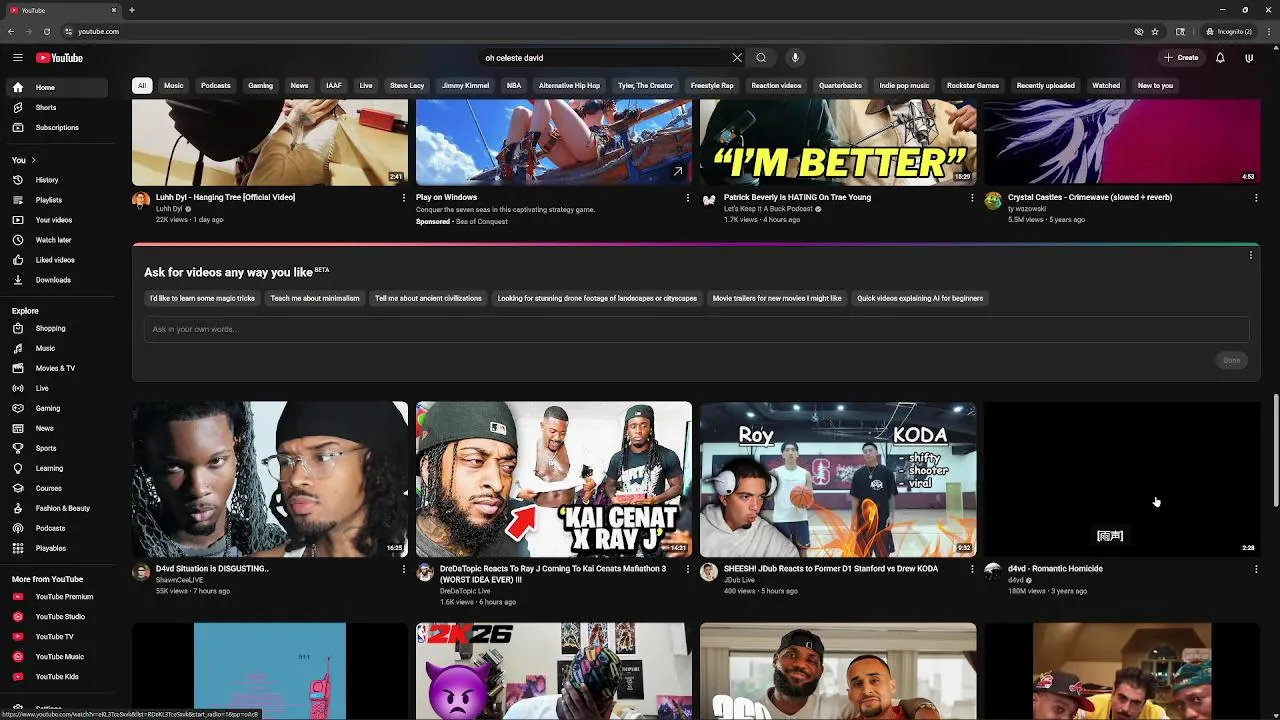Click the YouTube logo

pos(60,58)
